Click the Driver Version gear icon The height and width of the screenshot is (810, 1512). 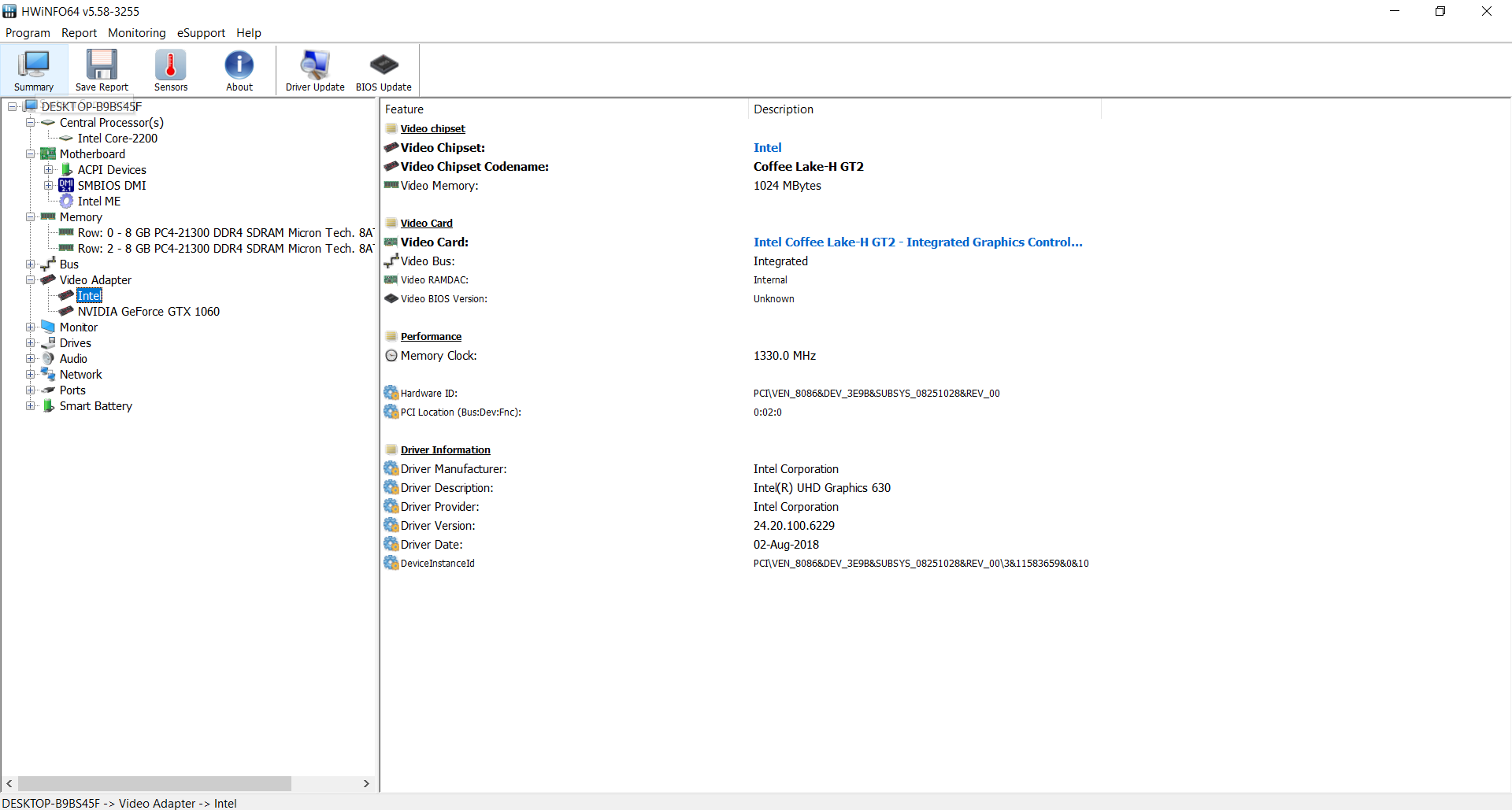click(x=391, y=525)
